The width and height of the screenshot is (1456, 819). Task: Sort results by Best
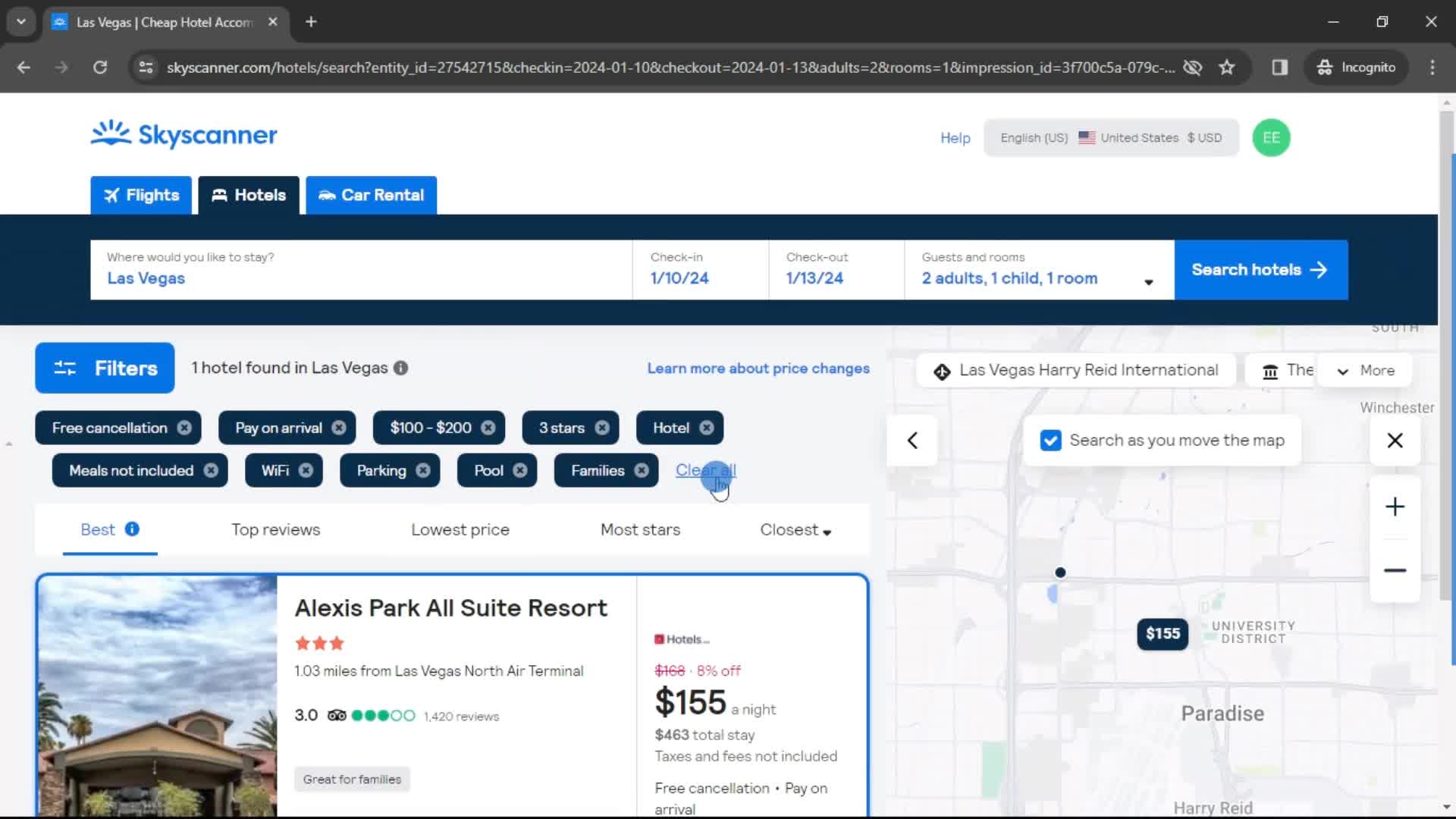point(98,529)
